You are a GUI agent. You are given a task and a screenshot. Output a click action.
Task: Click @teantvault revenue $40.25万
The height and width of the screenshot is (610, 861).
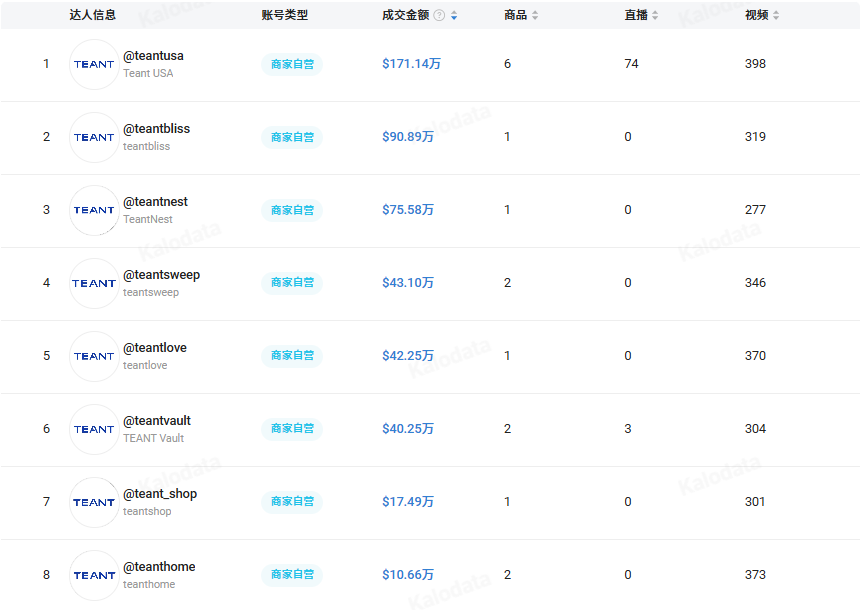coord(406,429)
